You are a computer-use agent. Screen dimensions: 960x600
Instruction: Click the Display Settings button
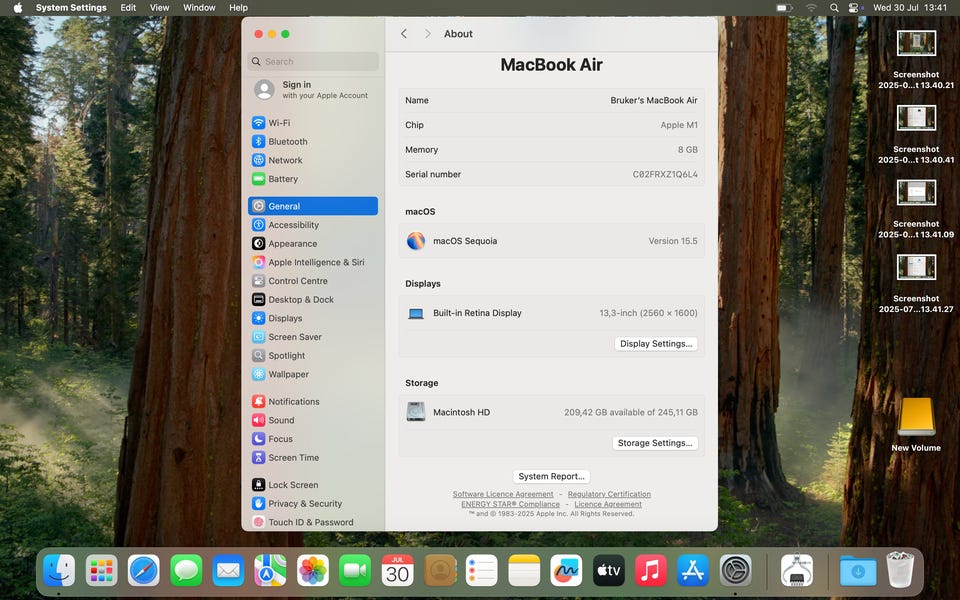655,344
